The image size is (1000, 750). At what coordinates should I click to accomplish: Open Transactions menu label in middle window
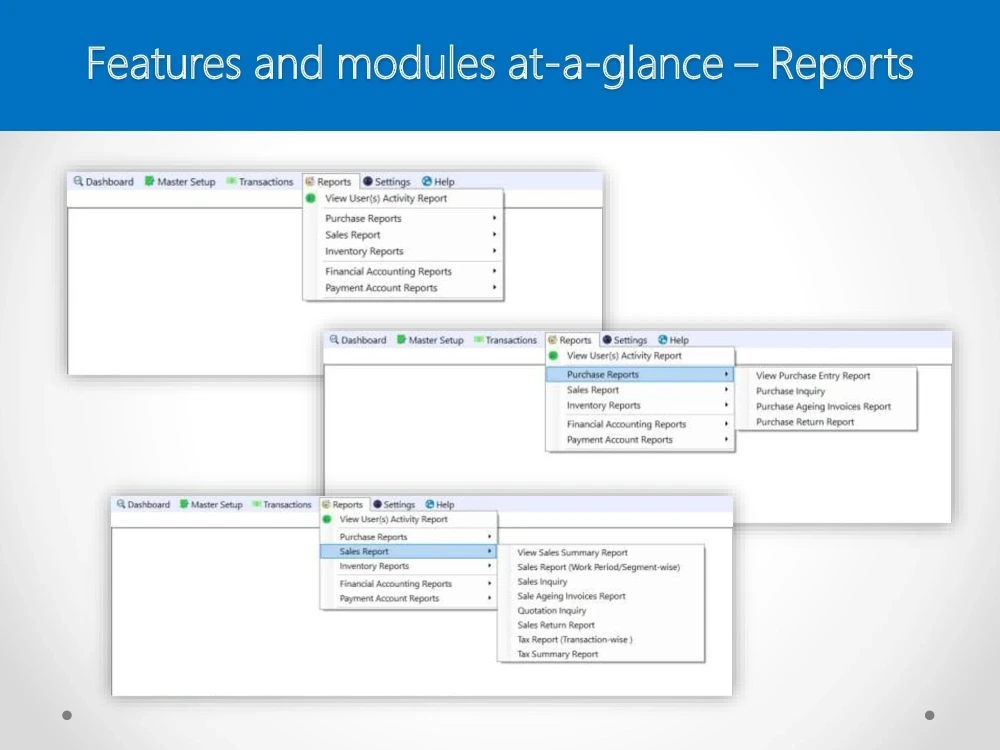click(511, 340)
